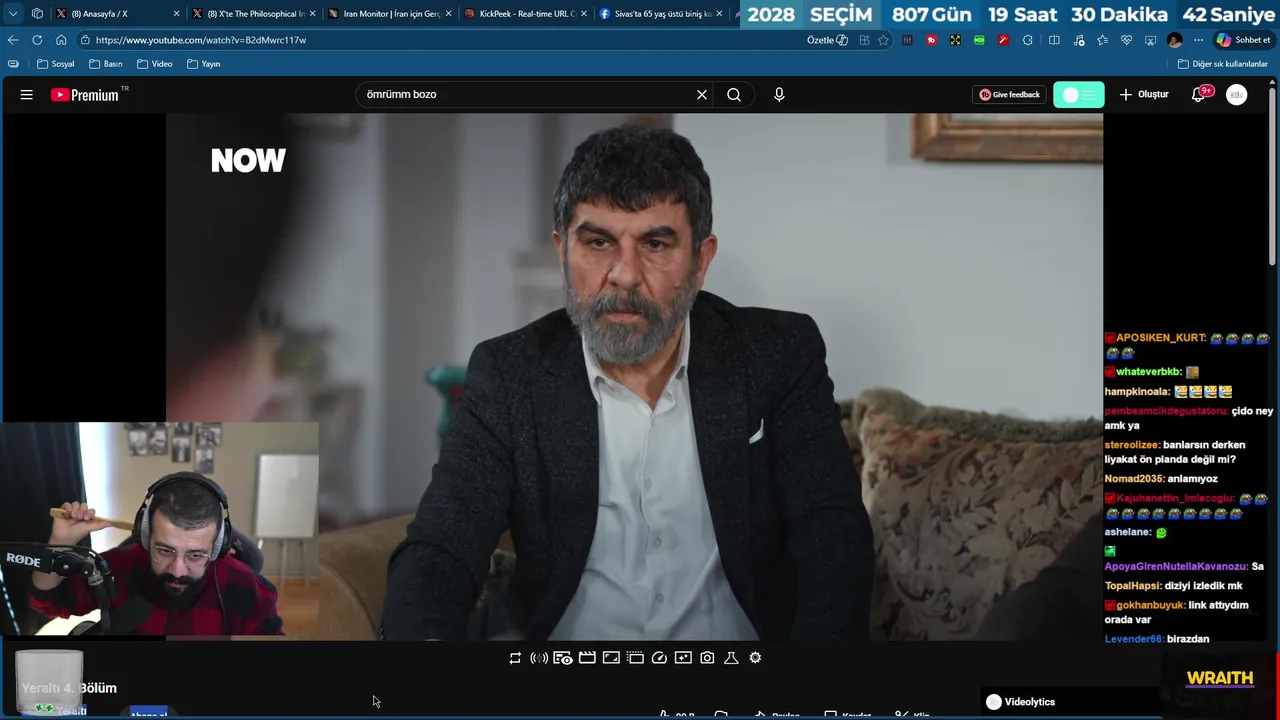The width and height of the screenshot is (1280, 720).
Task: Open the Yayın bookmarks folder
Action: pyautogui.click(x=203, y=64)
